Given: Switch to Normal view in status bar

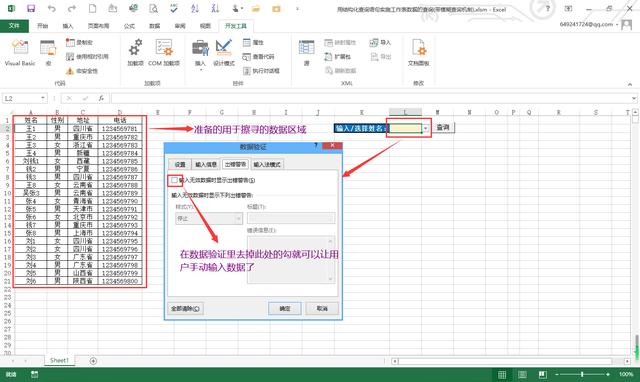Looking at the screenshot, I should pos(502,374).
